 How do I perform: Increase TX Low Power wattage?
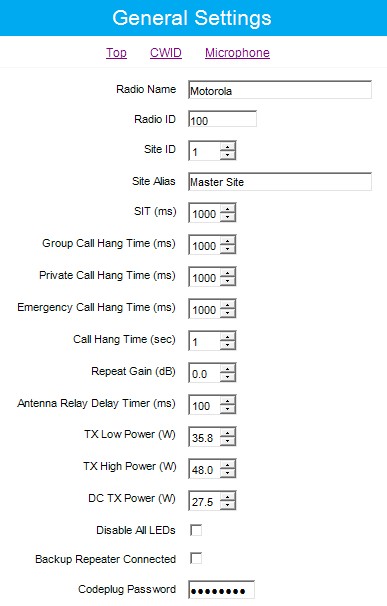pos(227,433)
